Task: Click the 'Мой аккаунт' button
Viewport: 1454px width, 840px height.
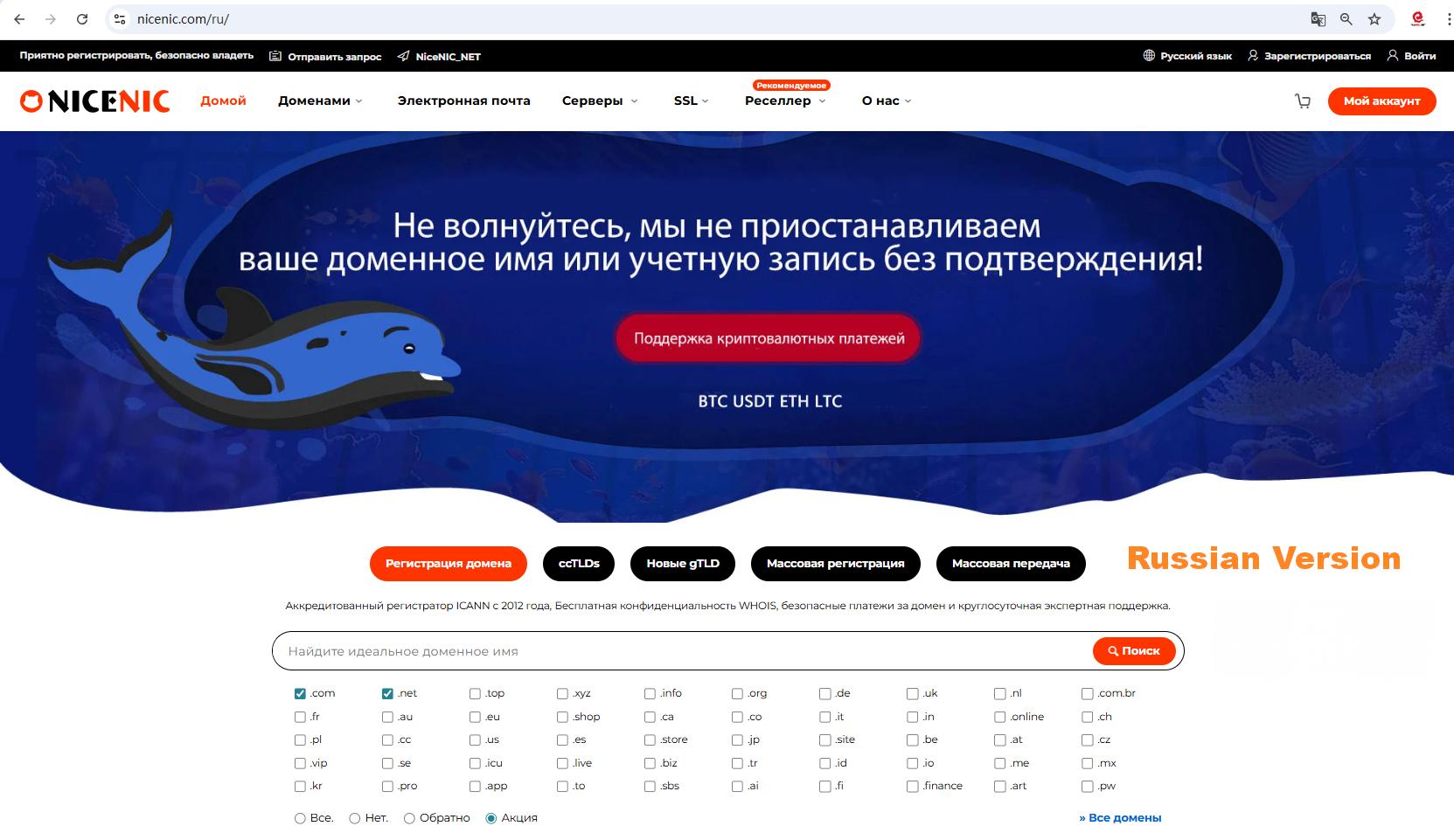Action: 1381,101
